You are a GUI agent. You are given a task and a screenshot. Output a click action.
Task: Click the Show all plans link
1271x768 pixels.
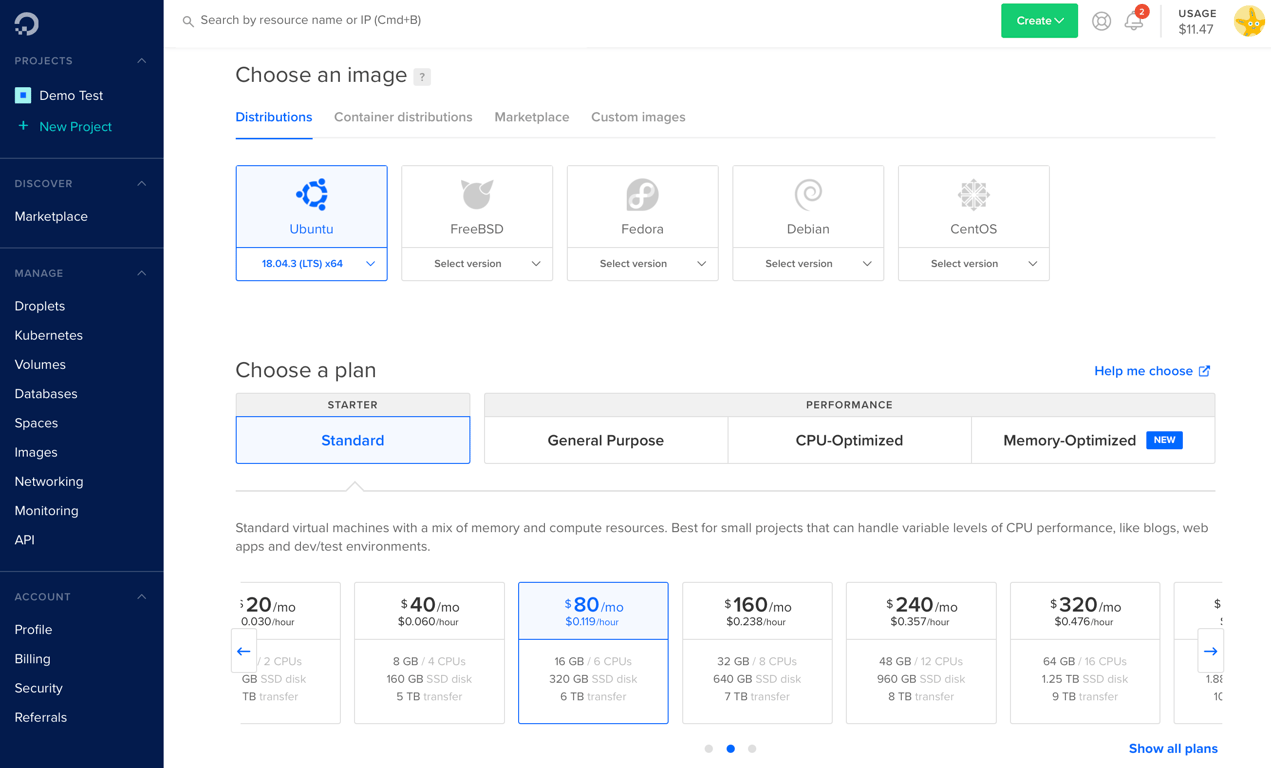(1173, 748)
